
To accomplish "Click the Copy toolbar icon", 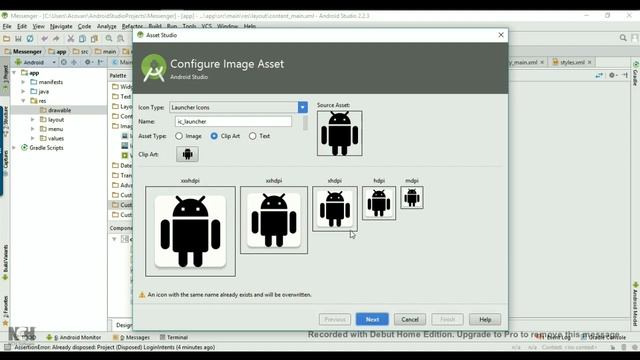I will [x=82, y=39].
